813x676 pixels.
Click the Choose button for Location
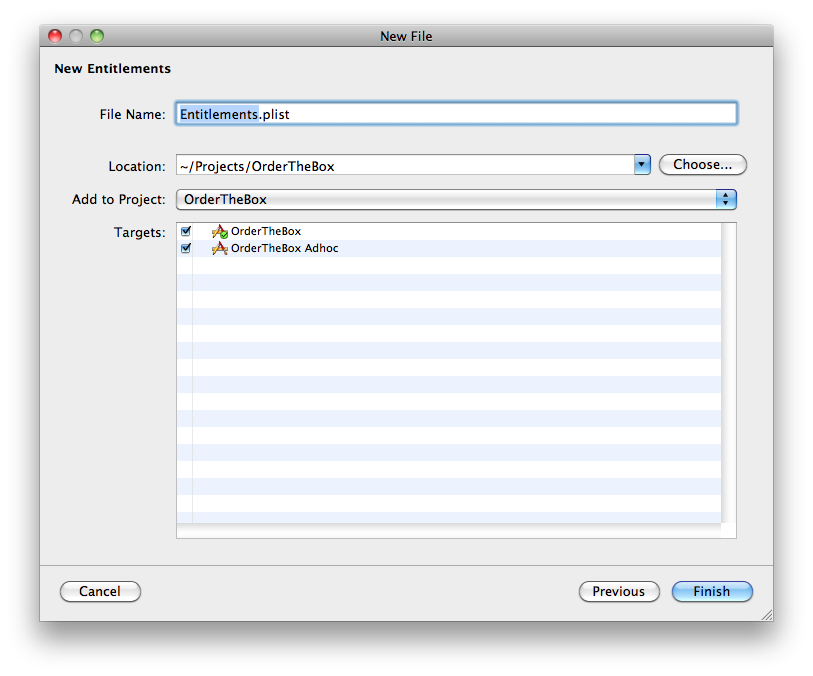tap(702, 164)
